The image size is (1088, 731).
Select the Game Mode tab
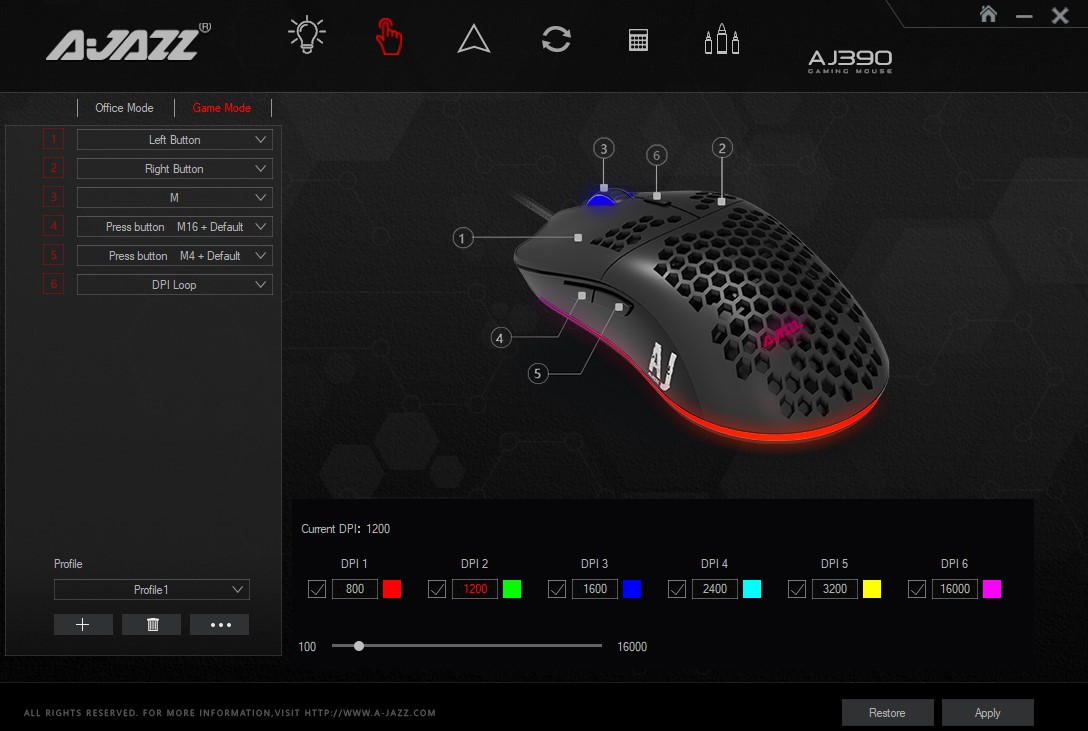[x=222, y=107]
